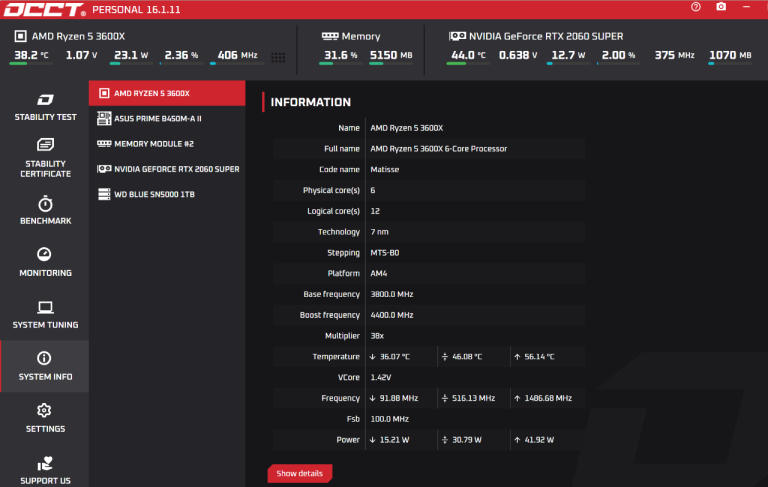768x487 pixels.
Task: Click the Logical cores value 12
Action: click(x=375, y=211)
